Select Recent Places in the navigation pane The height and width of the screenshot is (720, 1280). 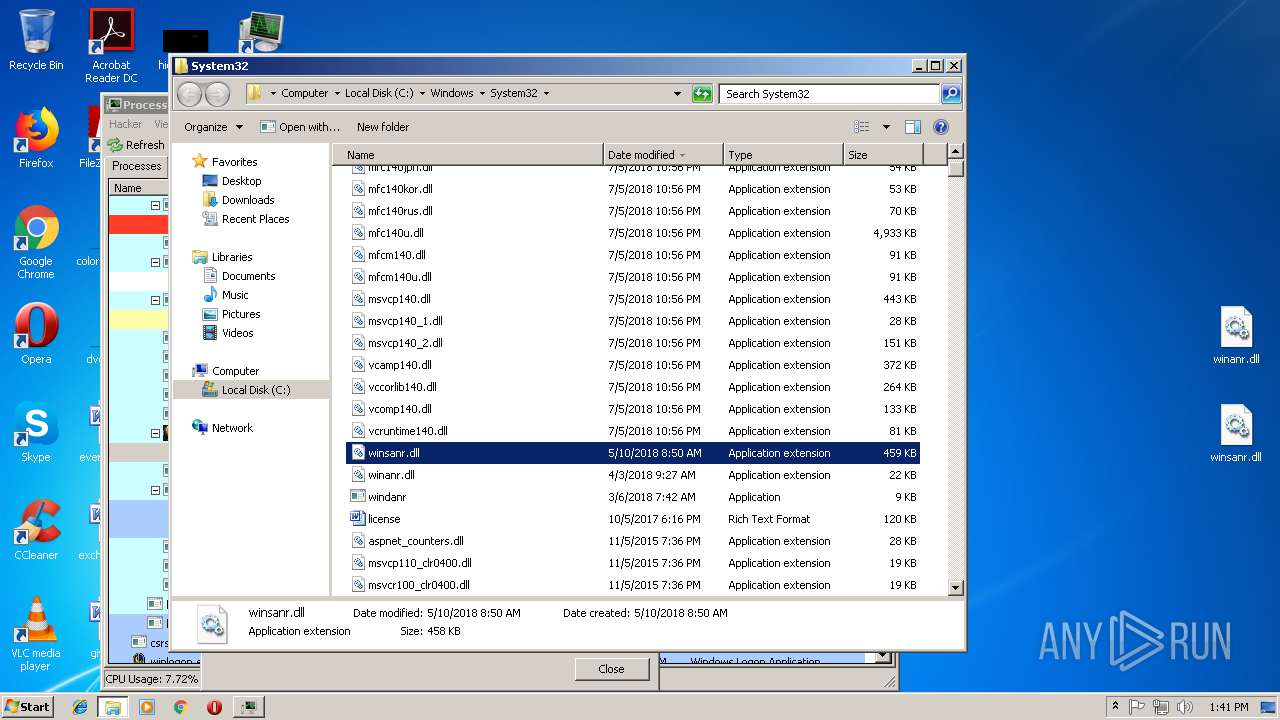pos(255,219)
